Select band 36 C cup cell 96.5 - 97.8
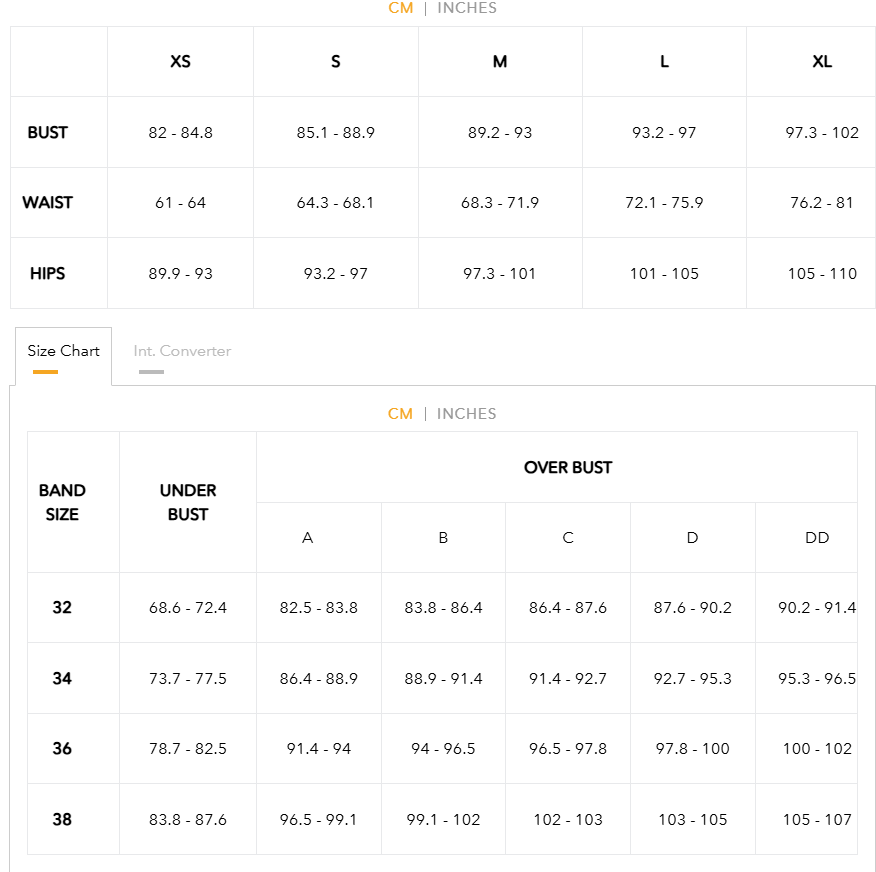 pyautogui.click(x=568, y=749)
